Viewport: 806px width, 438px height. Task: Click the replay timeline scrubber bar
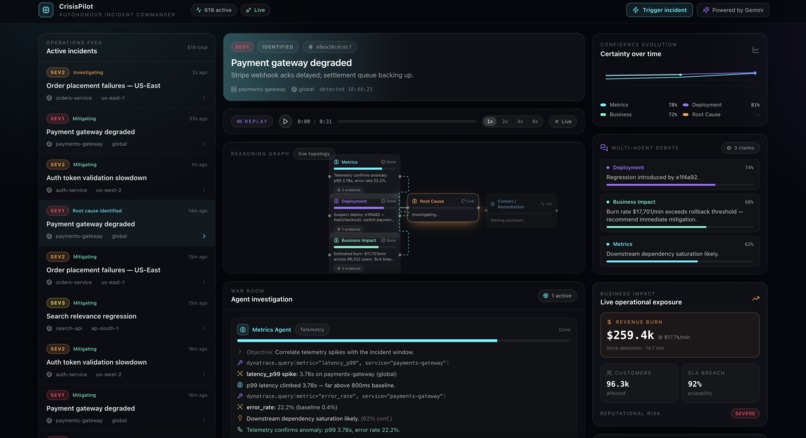coord(407,121)
